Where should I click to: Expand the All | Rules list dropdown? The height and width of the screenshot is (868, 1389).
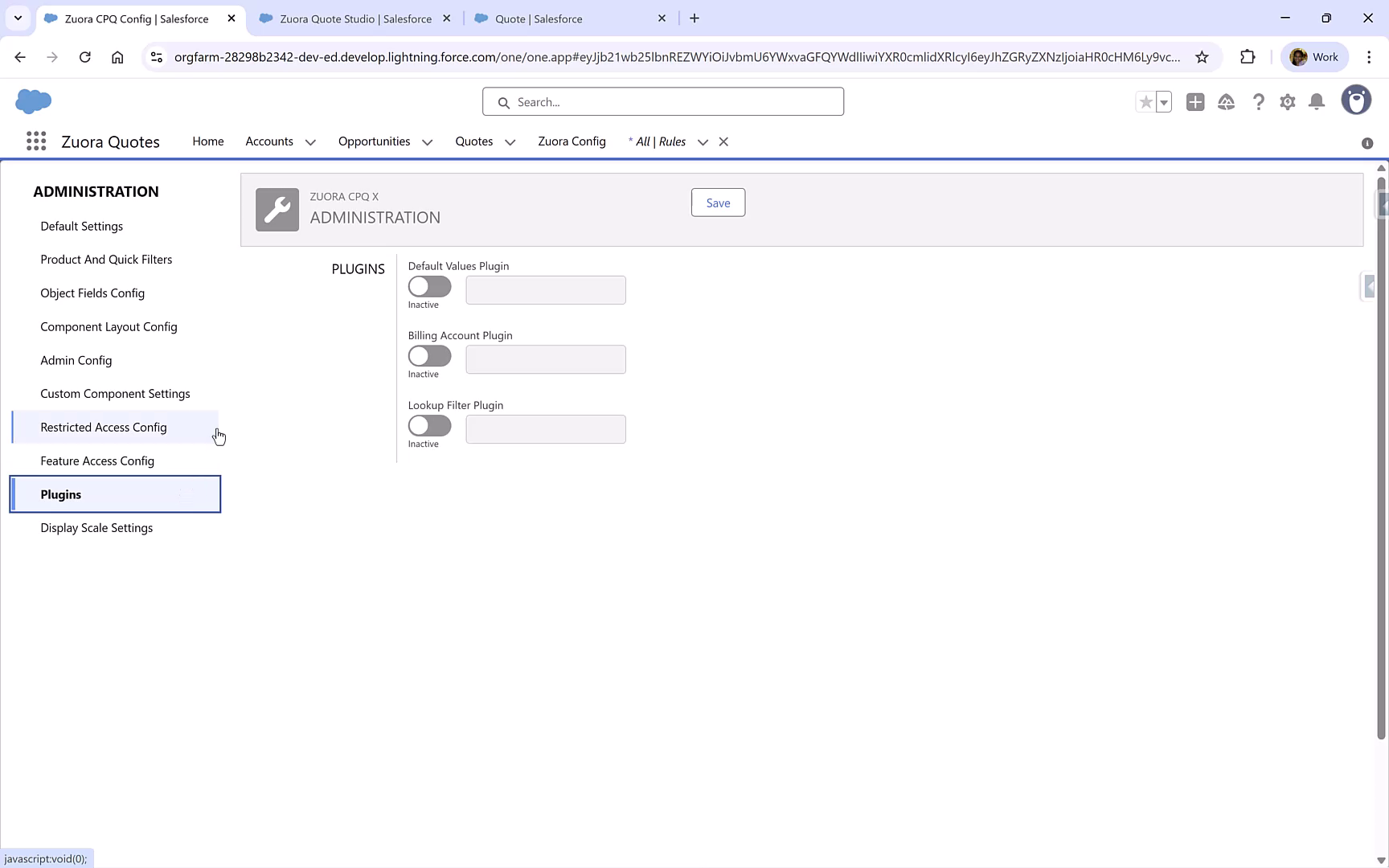coord(703,142)
